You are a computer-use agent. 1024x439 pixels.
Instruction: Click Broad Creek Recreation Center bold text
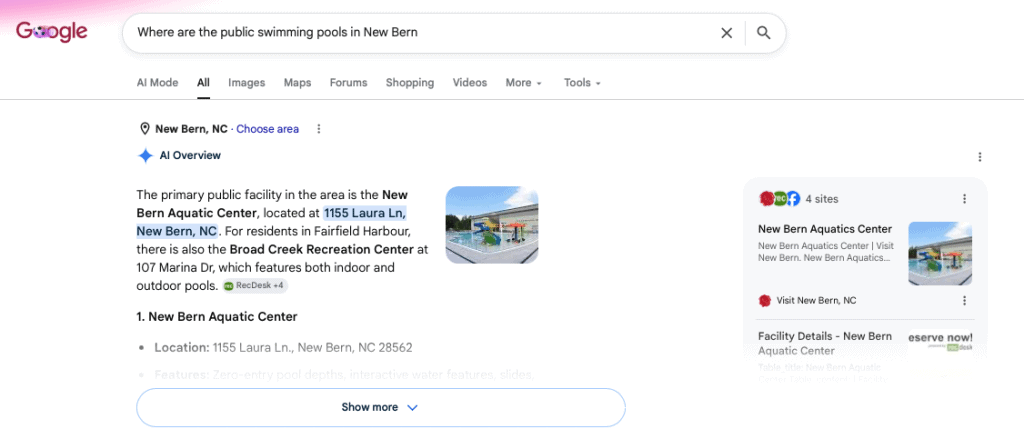pyautogui.click(x=321, y=250)
